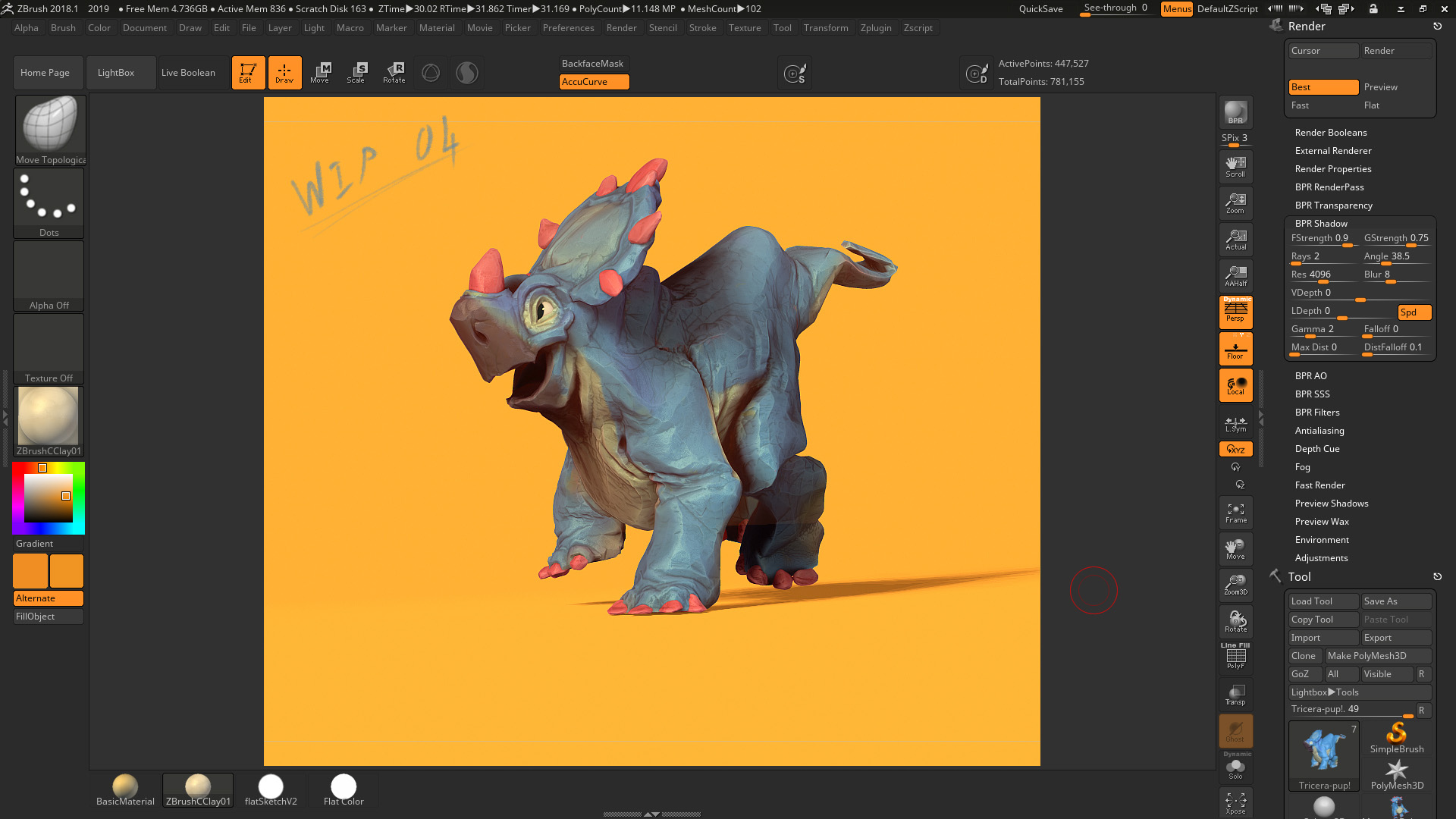1456x819 pixels.
Task: Set canvas to Actual size
Action: 1235,240
